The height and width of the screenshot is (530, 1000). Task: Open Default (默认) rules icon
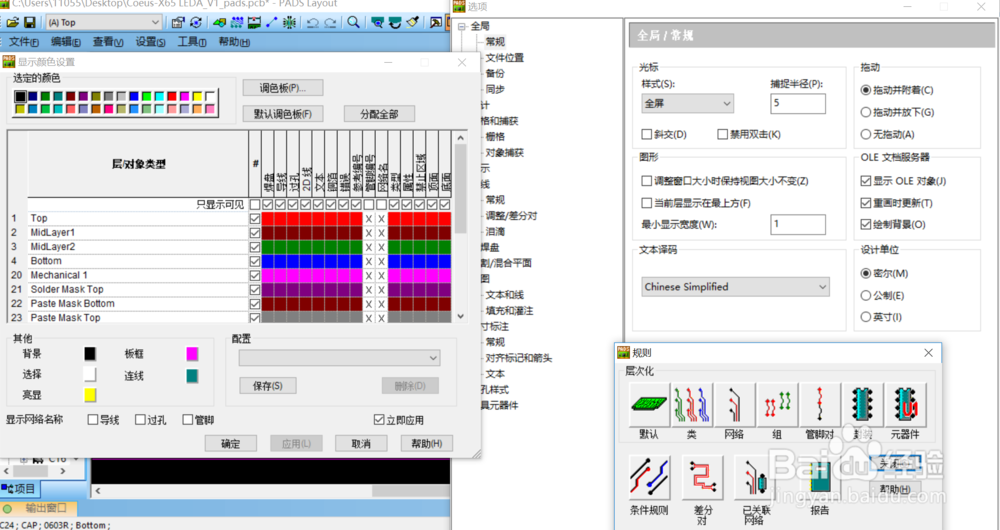(649, 404)
